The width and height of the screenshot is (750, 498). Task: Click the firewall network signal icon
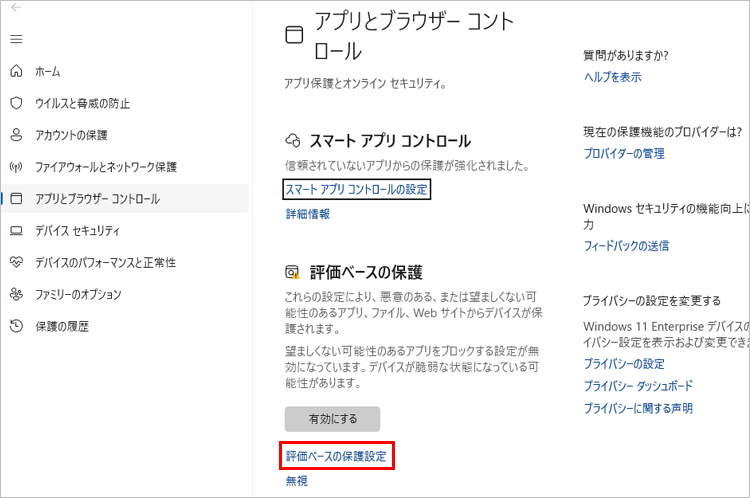15,167
